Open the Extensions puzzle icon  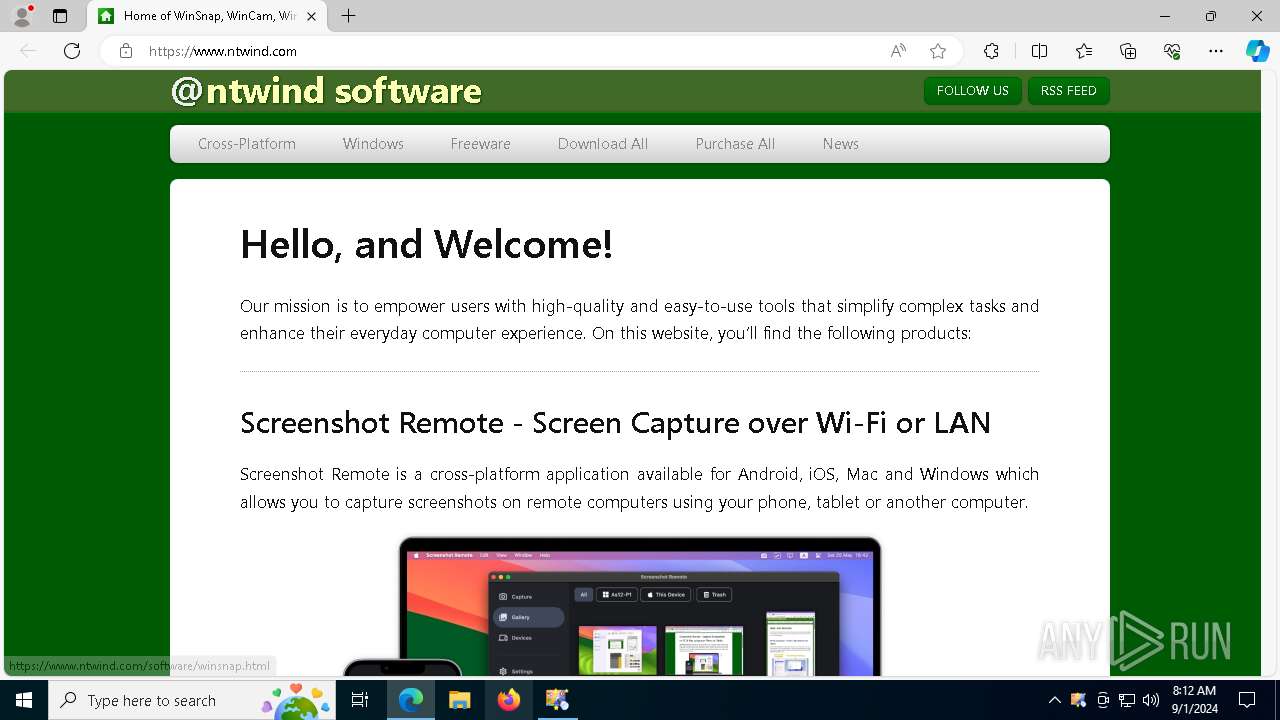pyautogui.click(x=991, y=51)
